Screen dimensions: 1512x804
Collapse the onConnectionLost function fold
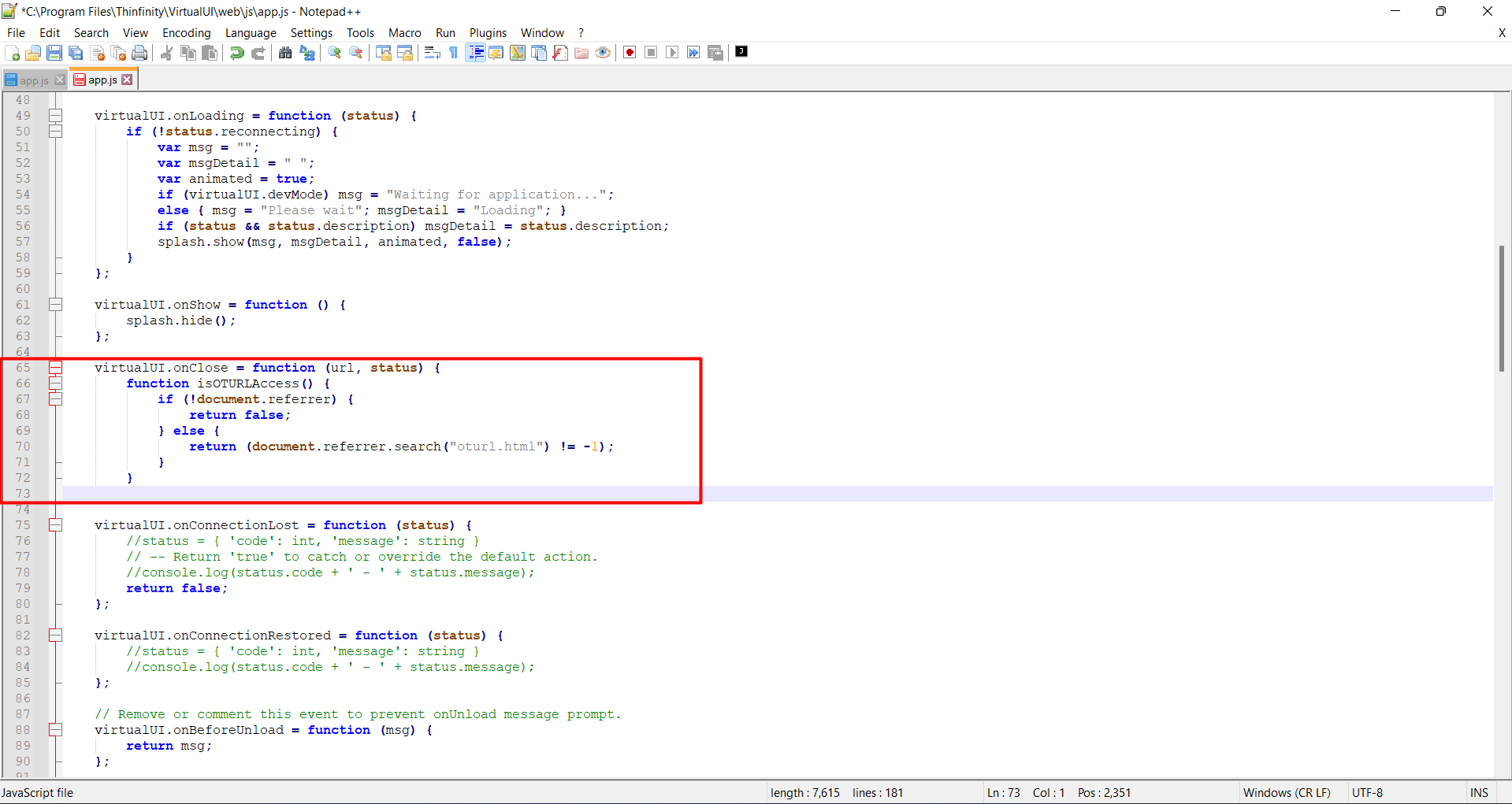(x=56, y=525)
